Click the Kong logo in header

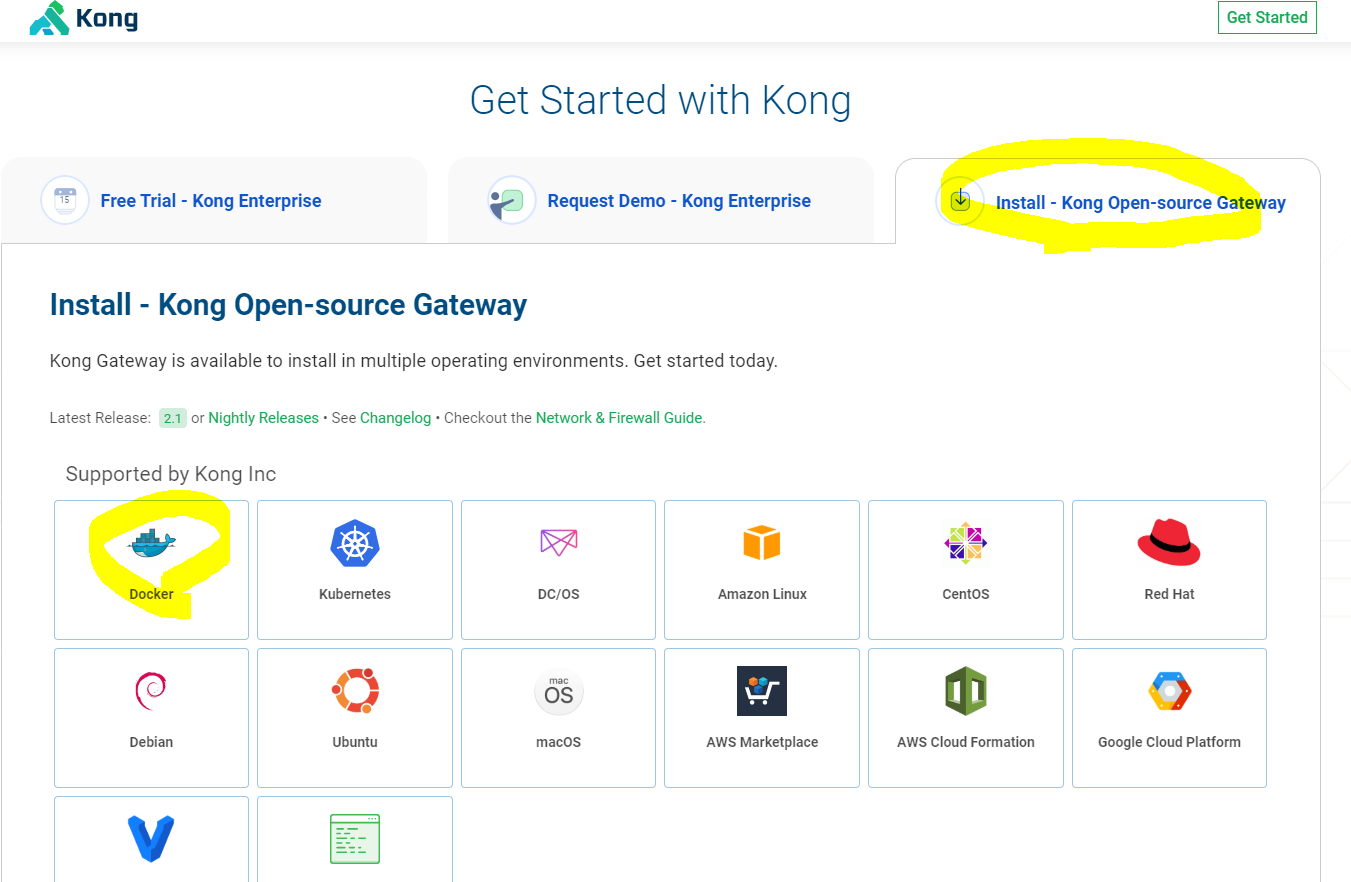[x=84, y=18]
